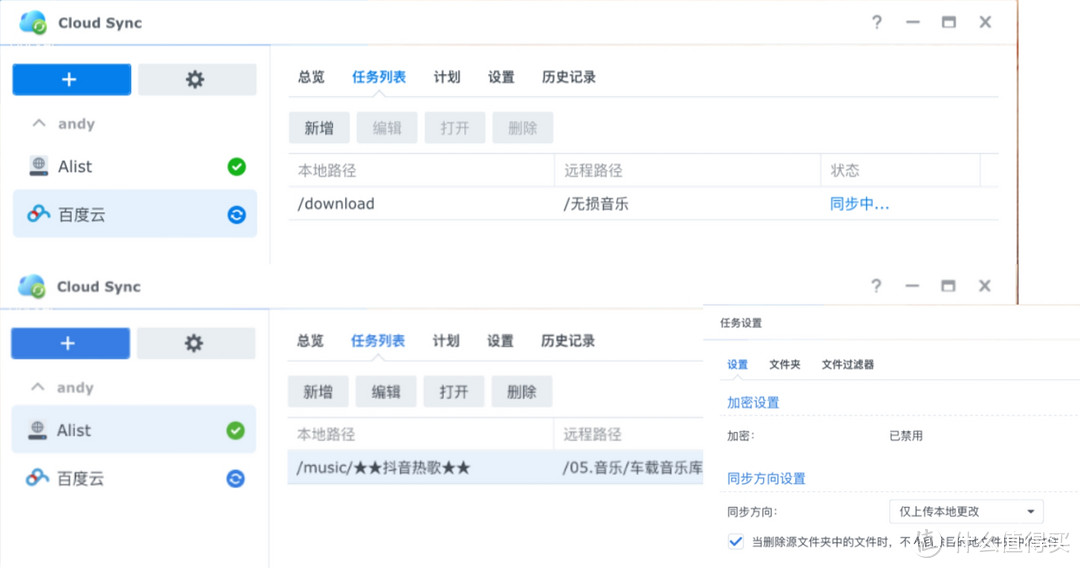Open the gear settings beside the highlighted 百度云 connection
Screen dimensions: 1080x568
[x=196, y=80]
